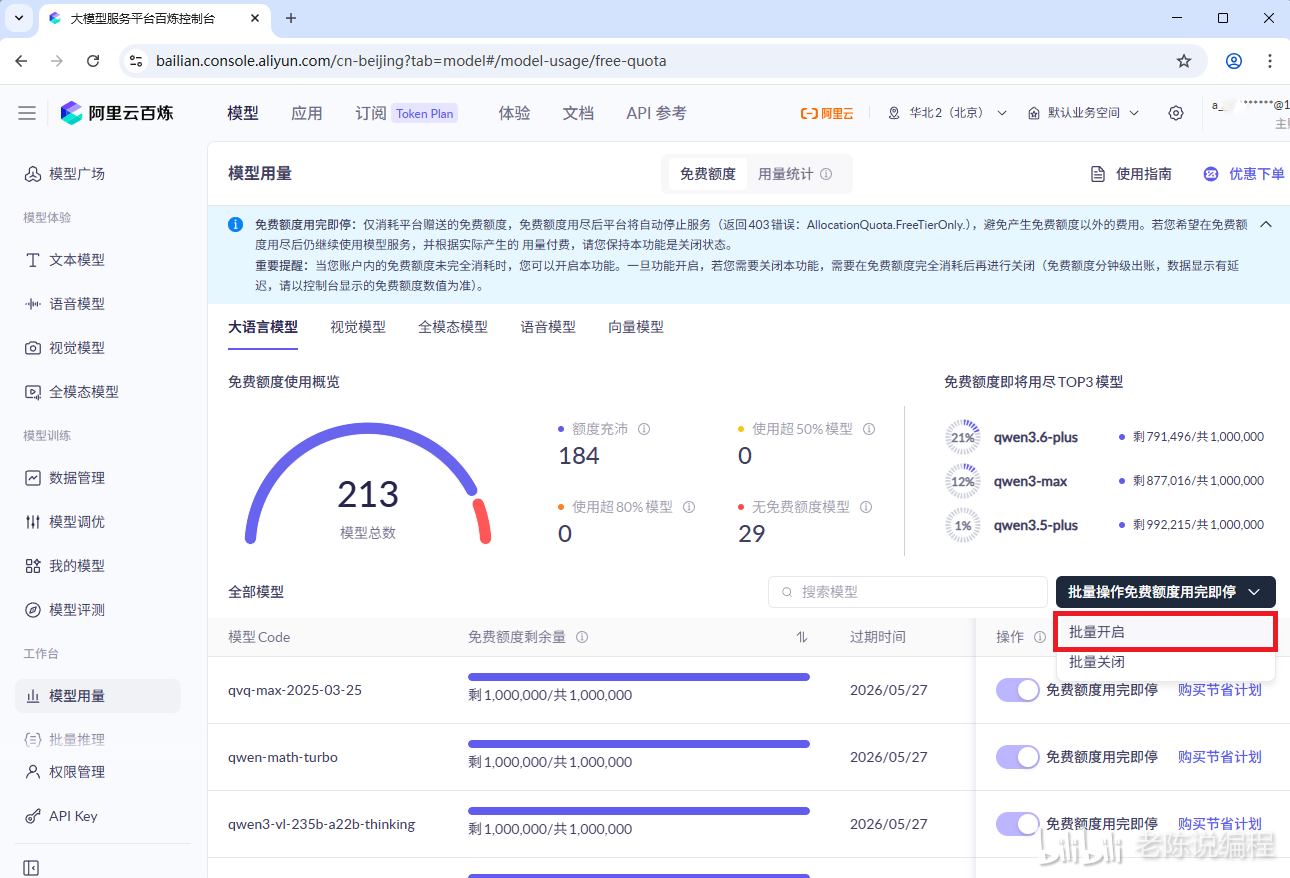
Task: Open the hamburger navigation menu
Action: [27, 113]
